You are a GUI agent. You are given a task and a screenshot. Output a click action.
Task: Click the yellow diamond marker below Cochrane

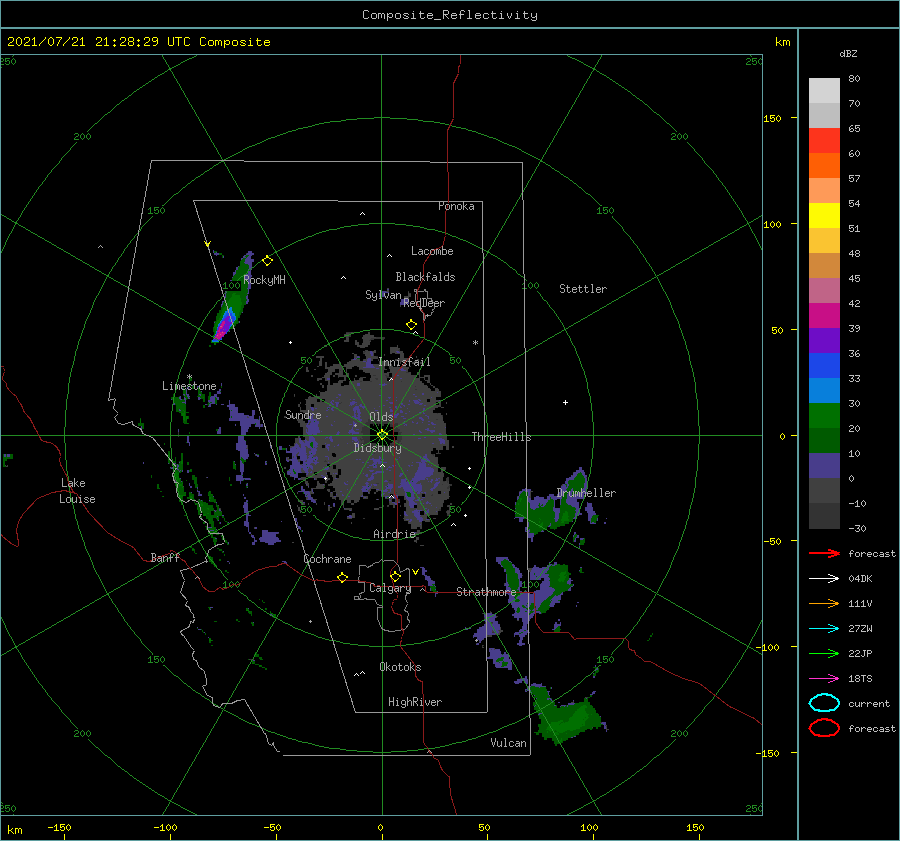(x=343, y=577)
